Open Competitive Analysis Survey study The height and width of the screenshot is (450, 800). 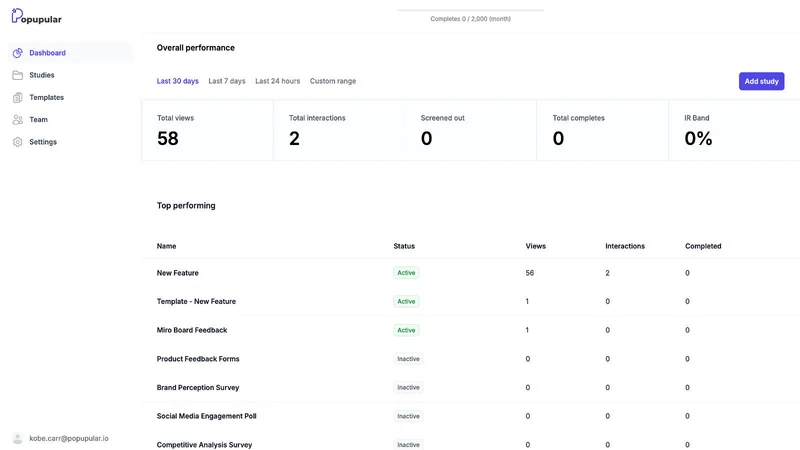tap(204, 445)
